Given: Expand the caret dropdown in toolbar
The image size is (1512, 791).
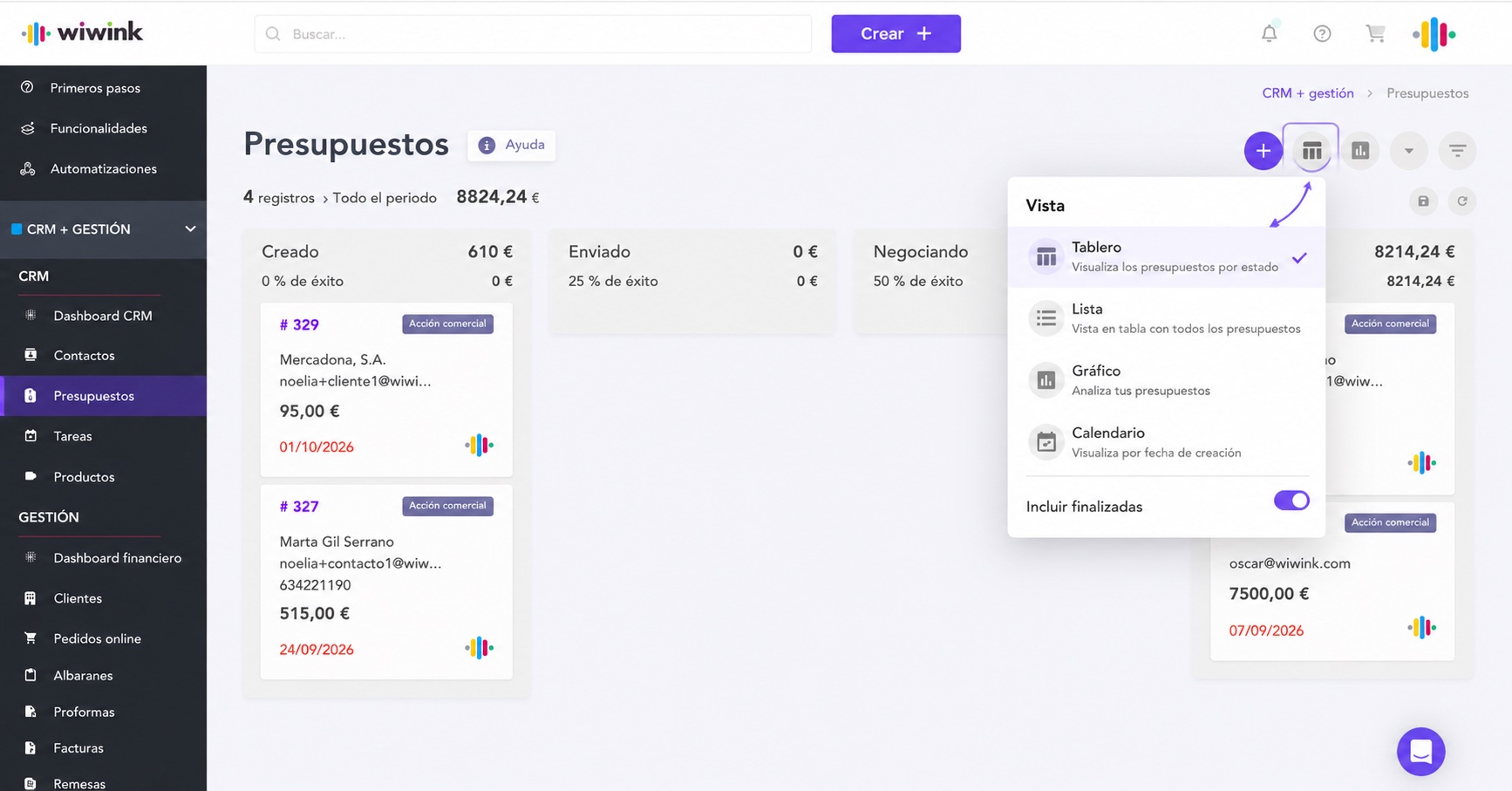Looking at the screenshot, I should pyautogui.click(x=1408, y=151).
